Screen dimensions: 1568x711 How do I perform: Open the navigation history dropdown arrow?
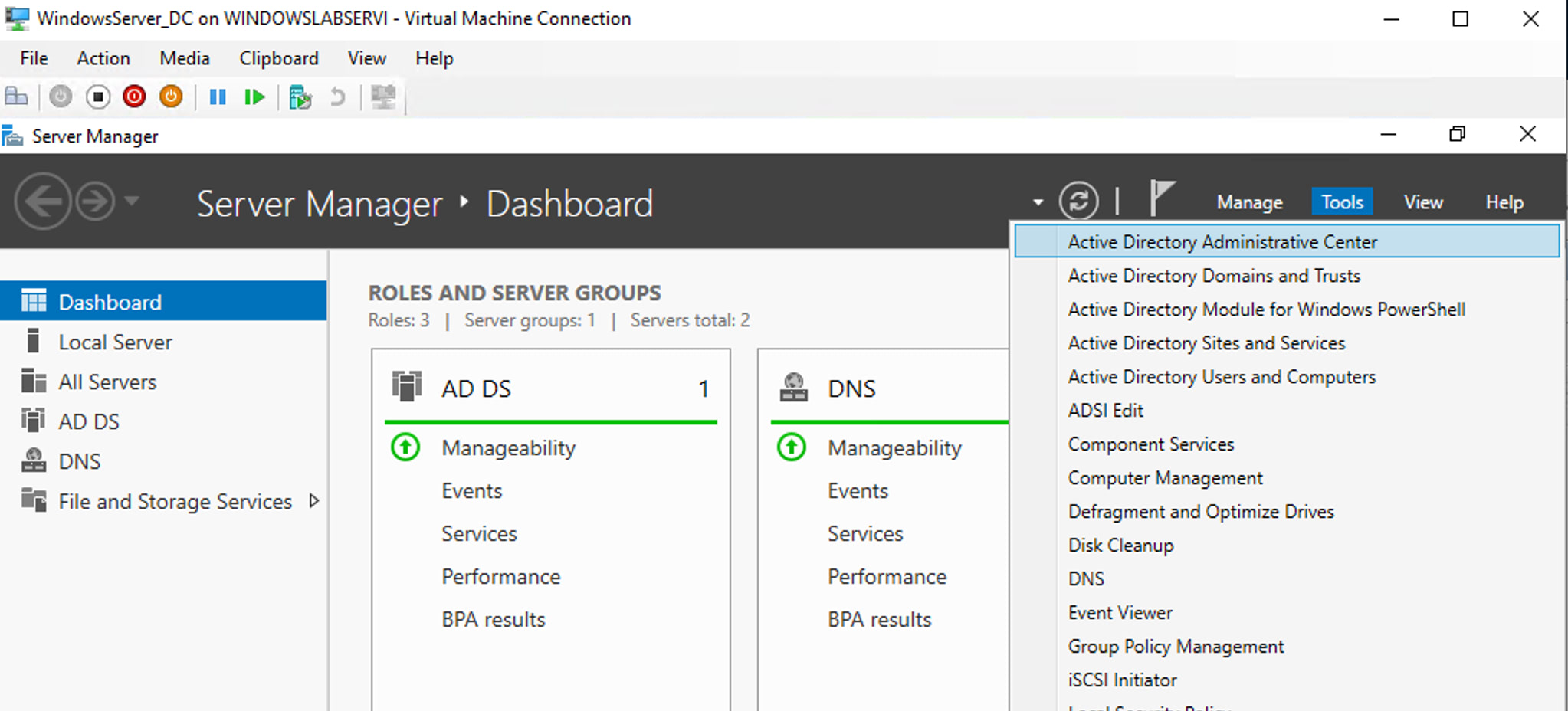pos(132,202)
